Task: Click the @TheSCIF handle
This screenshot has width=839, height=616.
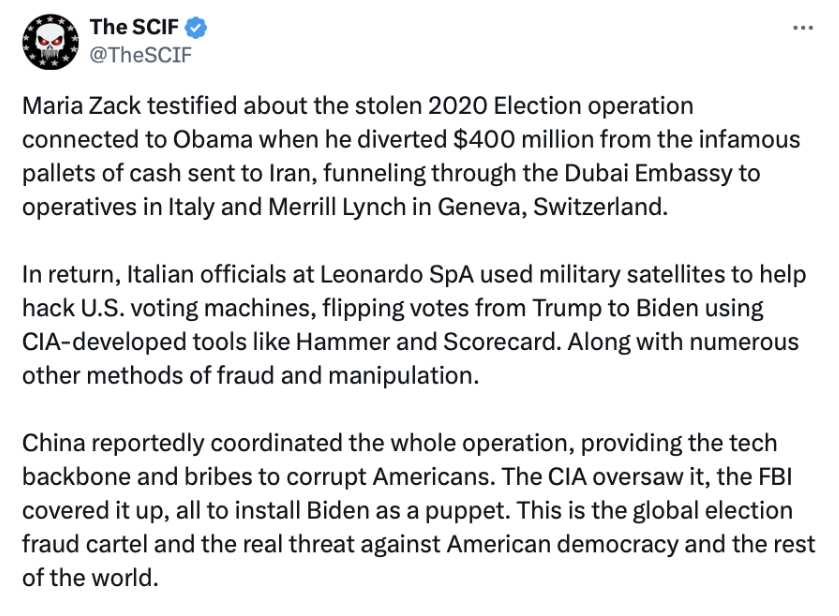Action: click(x=140, y=55)
